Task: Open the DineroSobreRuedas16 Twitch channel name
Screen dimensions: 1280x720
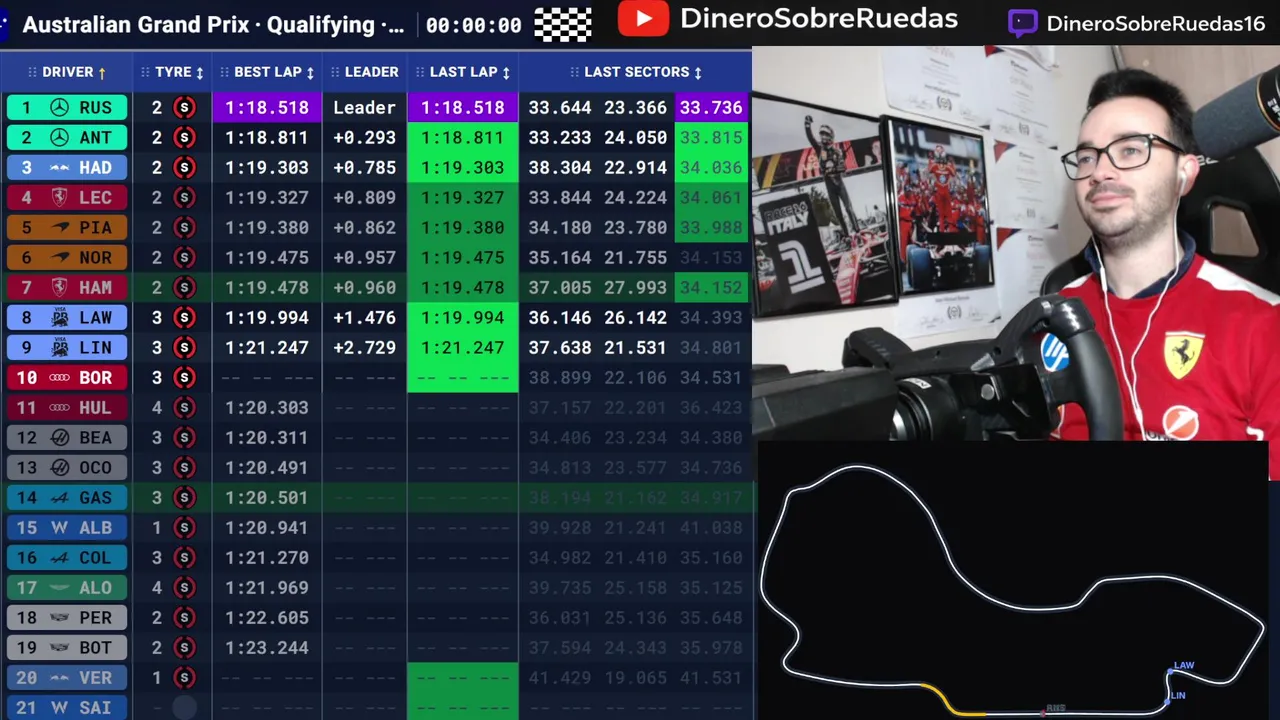Action: pyautogui.click(x=1155, y=23)
